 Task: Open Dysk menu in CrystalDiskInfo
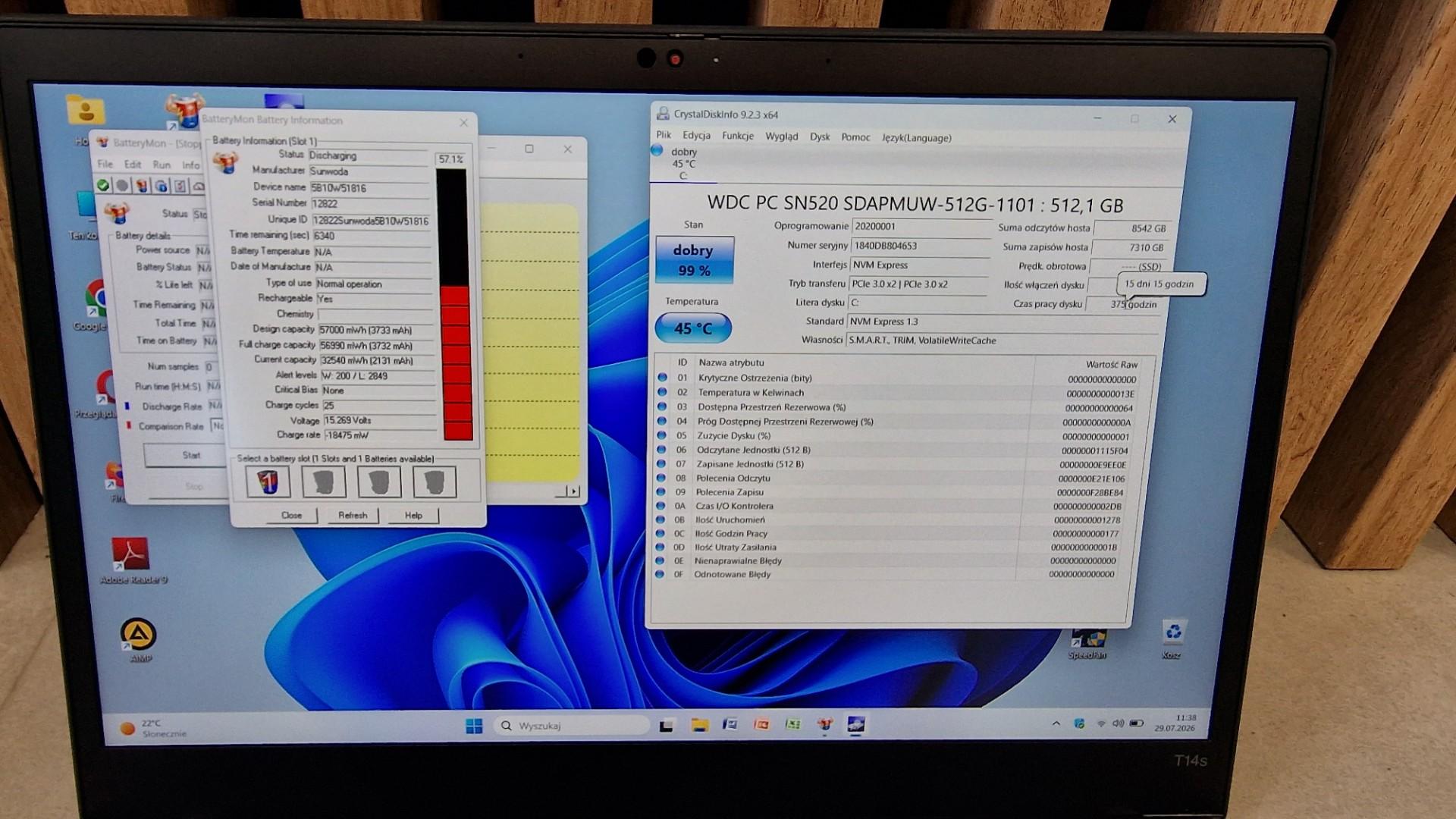(x=820, y=136)
